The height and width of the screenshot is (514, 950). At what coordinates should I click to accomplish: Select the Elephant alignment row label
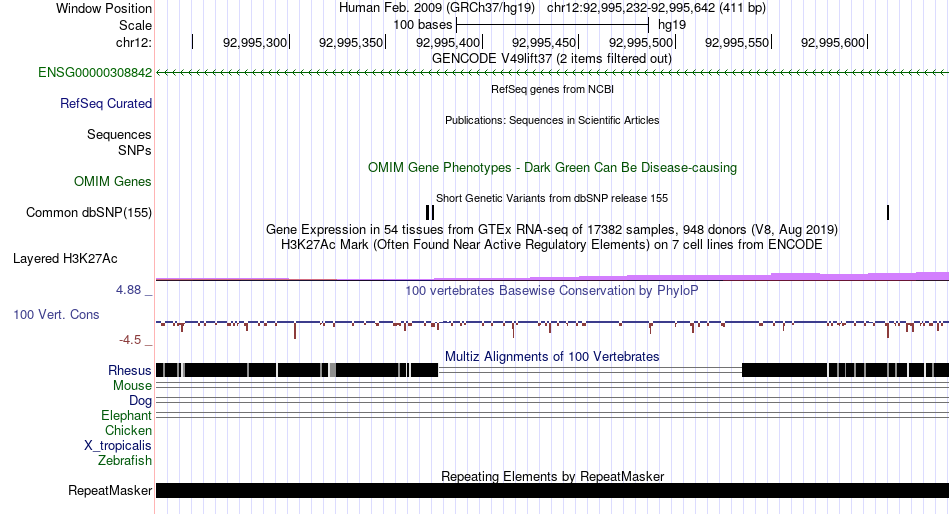127,416
